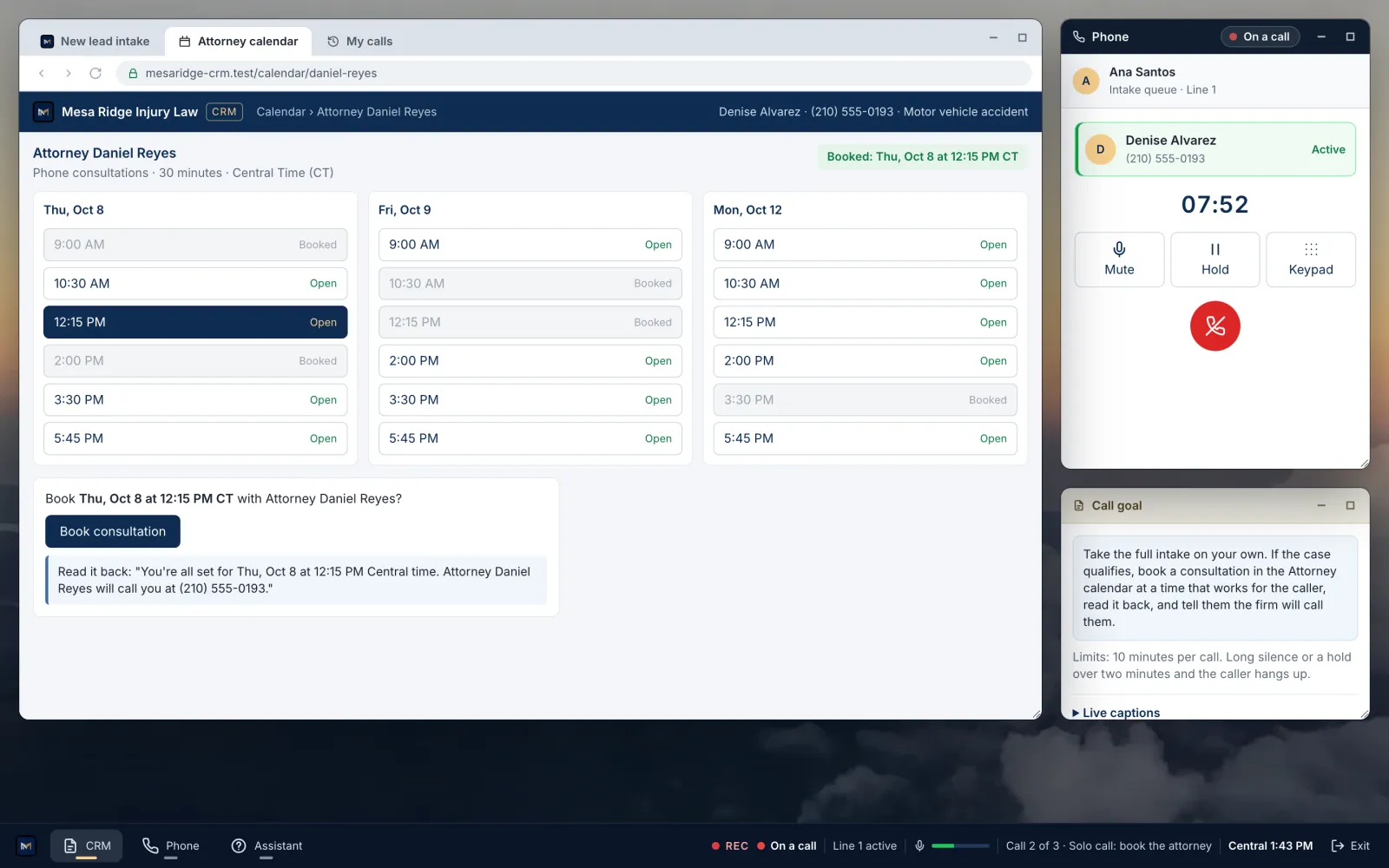
Task: Click the Central 1:43 PM clock
Action: click(1270, 845)
